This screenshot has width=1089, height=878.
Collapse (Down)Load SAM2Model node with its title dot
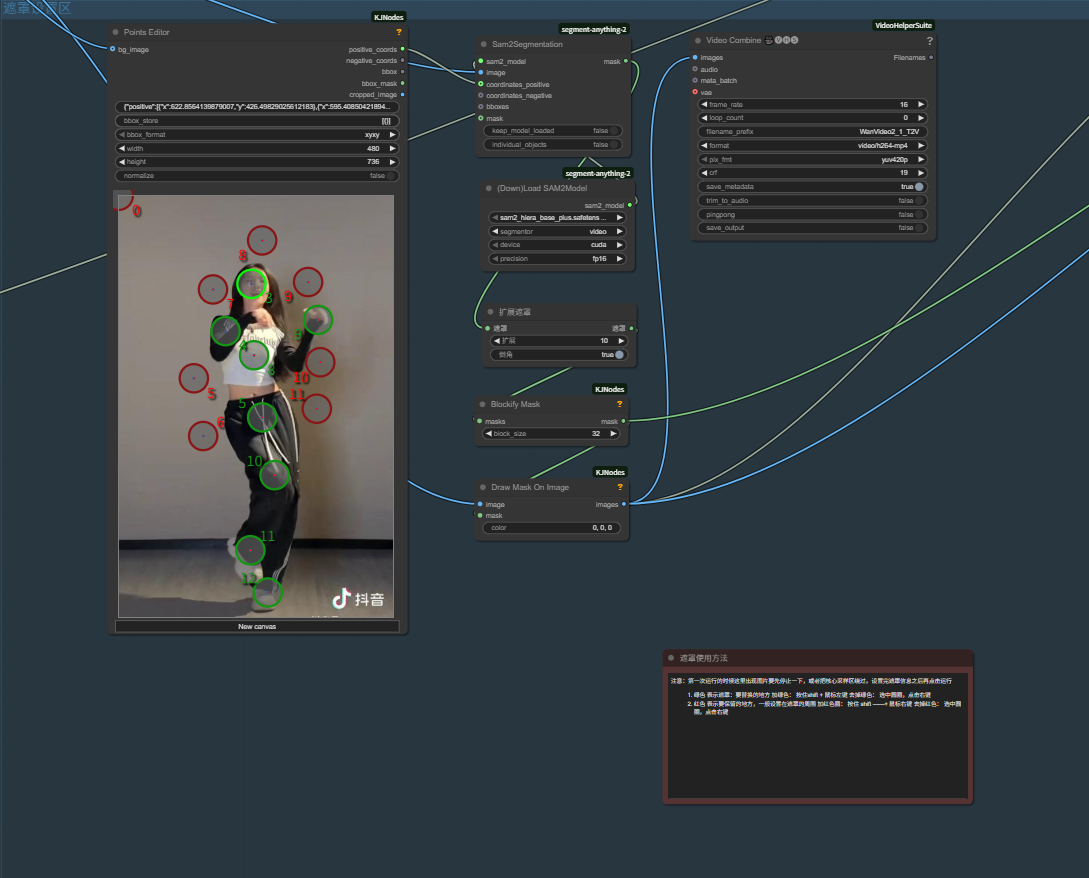[489, 188]
